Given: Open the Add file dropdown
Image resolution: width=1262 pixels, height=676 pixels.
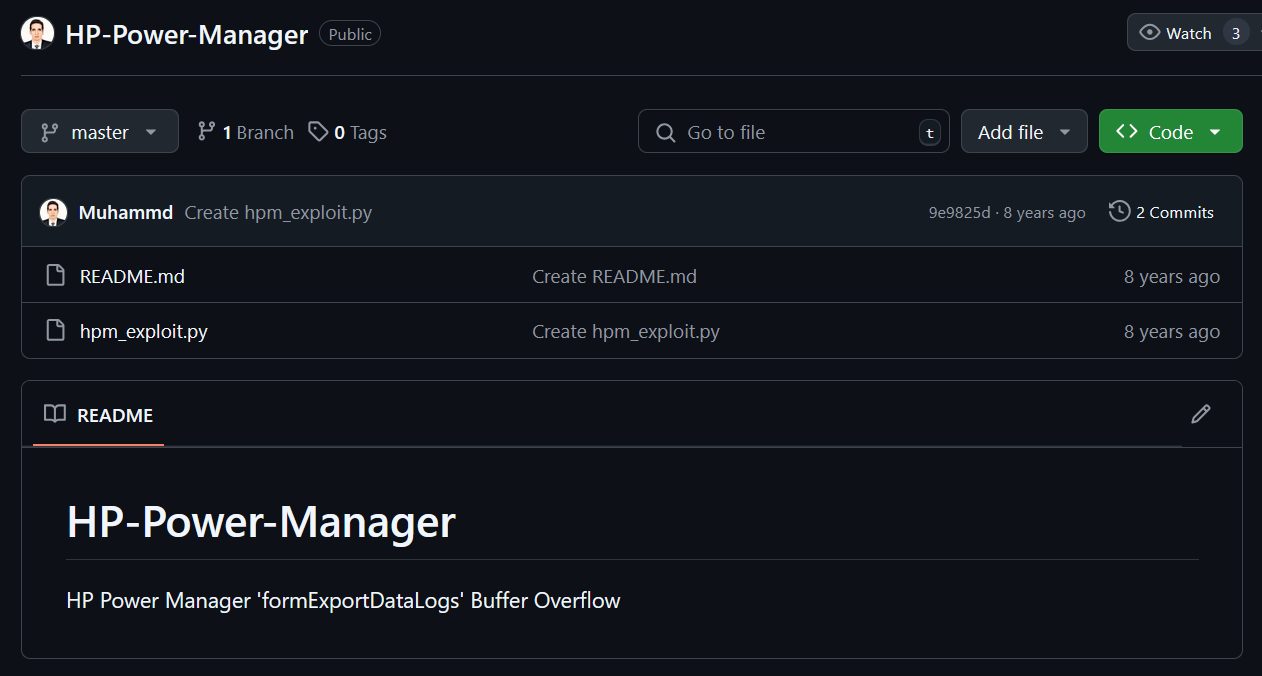Looking at the screenshot, I should click(x=1024, y=131).
